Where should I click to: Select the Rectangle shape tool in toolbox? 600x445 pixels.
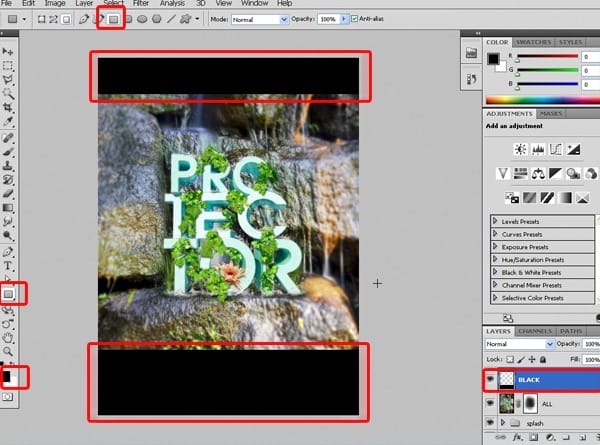point(8,294)
